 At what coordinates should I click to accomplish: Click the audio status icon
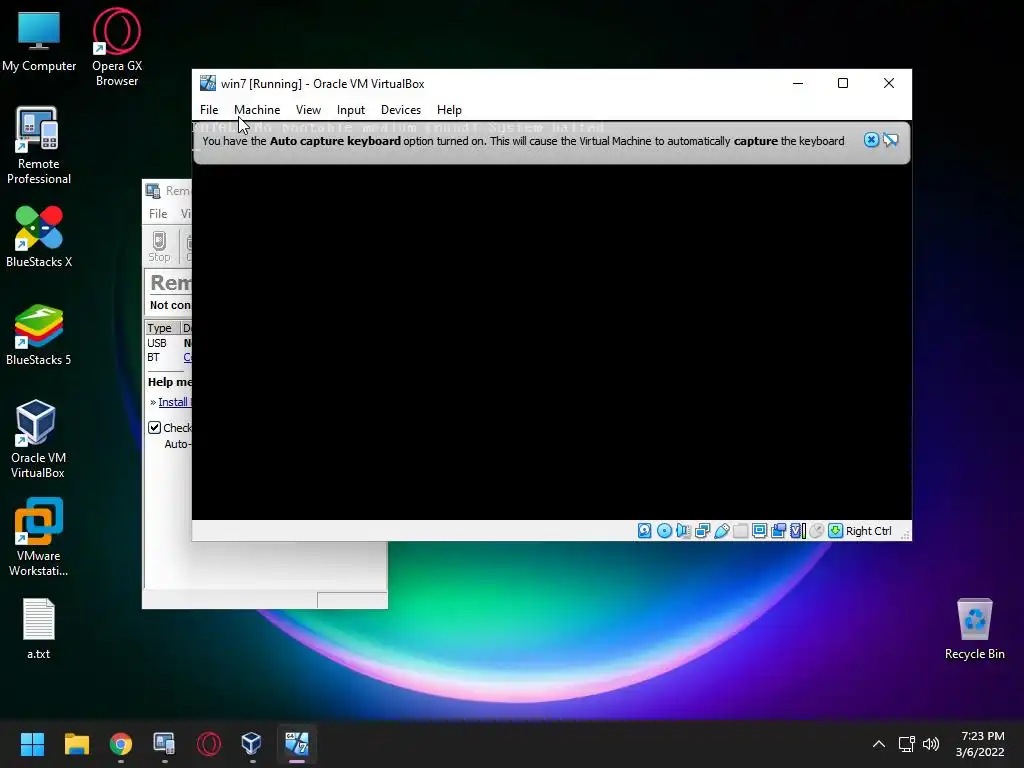coord(683,531)
